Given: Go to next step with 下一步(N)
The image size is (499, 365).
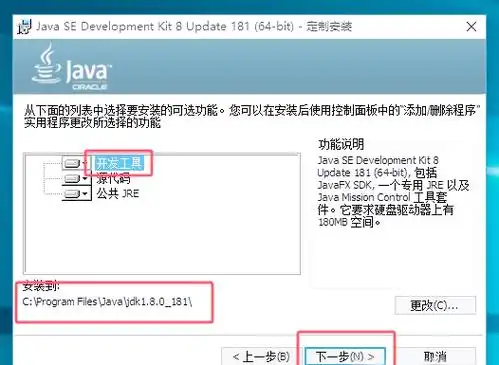Looking at the screenshot, I should tap(345, 357).
